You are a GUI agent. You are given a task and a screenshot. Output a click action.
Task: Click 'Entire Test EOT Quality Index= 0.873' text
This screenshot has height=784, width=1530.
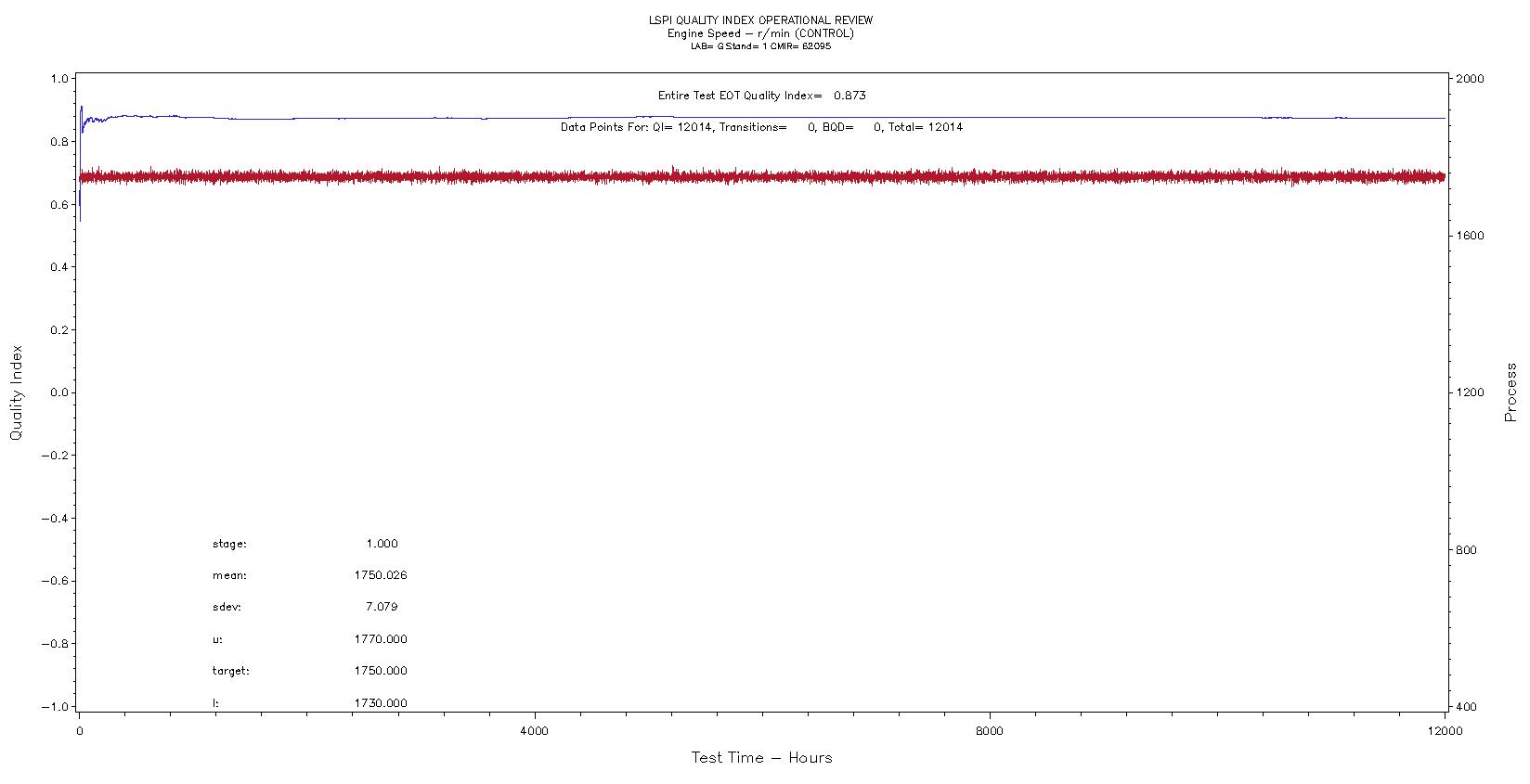coord(761,96)
